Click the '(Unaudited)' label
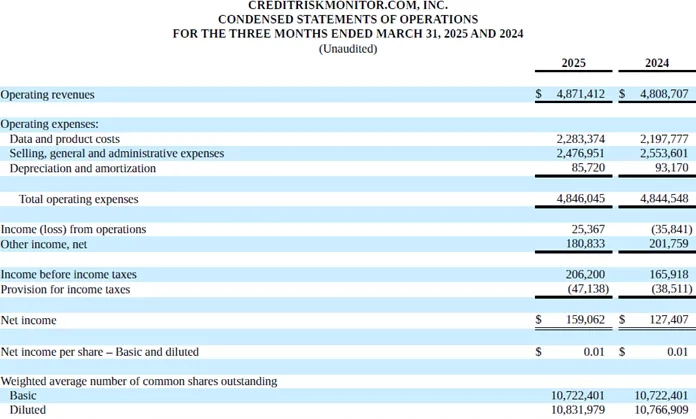 pyautogui.click(x=348, y=49)
